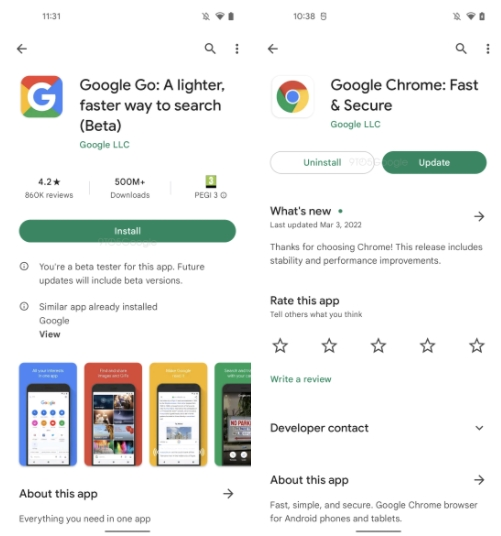The width and height of the screenshot is (501, 536).
Task: Open Write a review link
Action: tap(300, 379)
